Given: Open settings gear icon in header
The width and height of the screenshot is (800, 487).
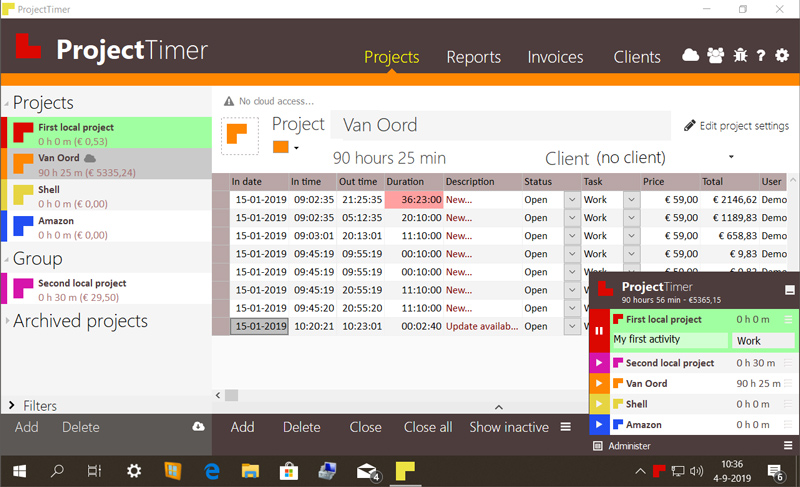Looking at the screenshot, I should (782, 55).
